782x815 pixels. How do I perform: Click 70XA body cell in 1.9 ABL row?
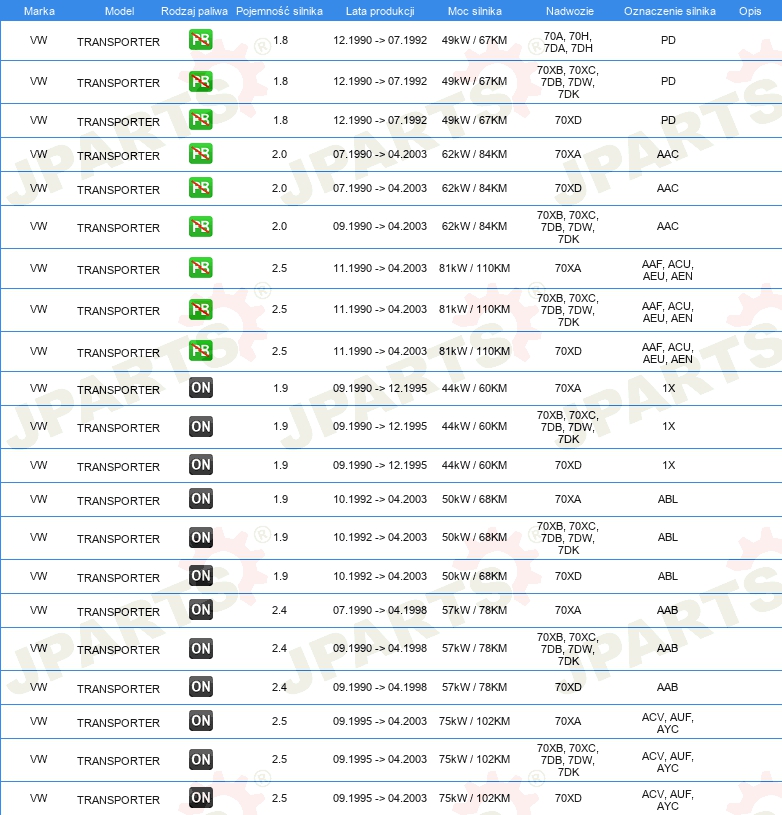pos(568,499)
